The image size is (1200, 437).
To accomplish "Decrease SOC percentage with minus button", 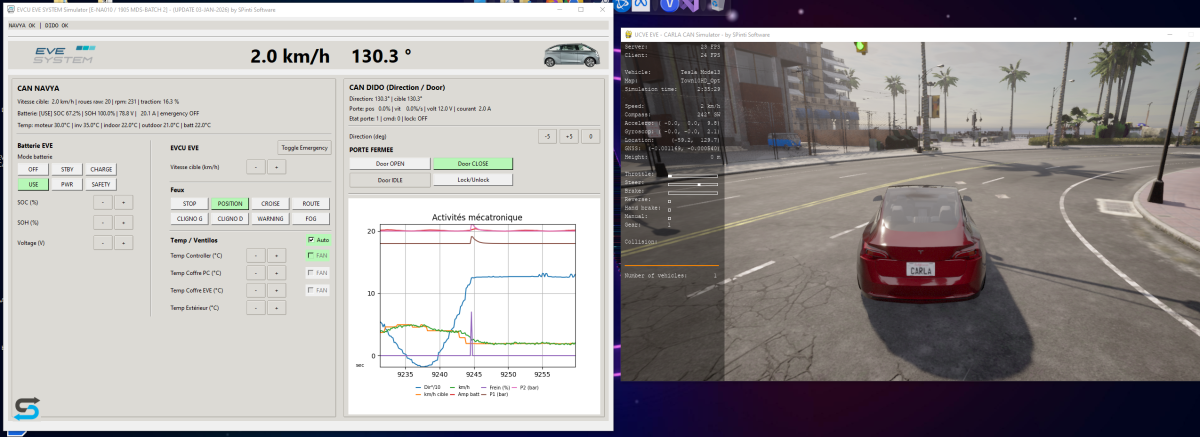I will 102,202.
